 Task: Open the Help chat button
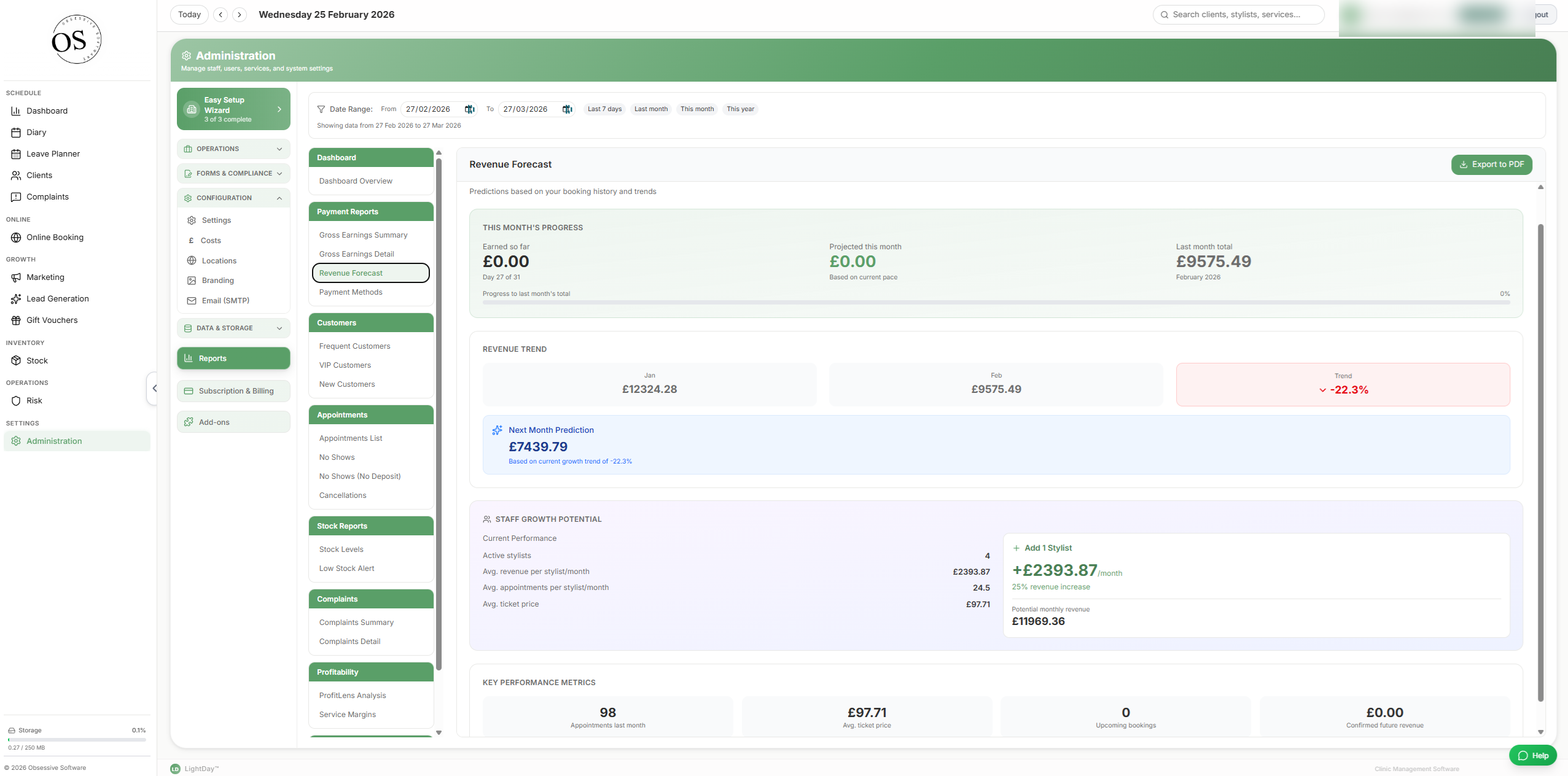(1532, 756)
